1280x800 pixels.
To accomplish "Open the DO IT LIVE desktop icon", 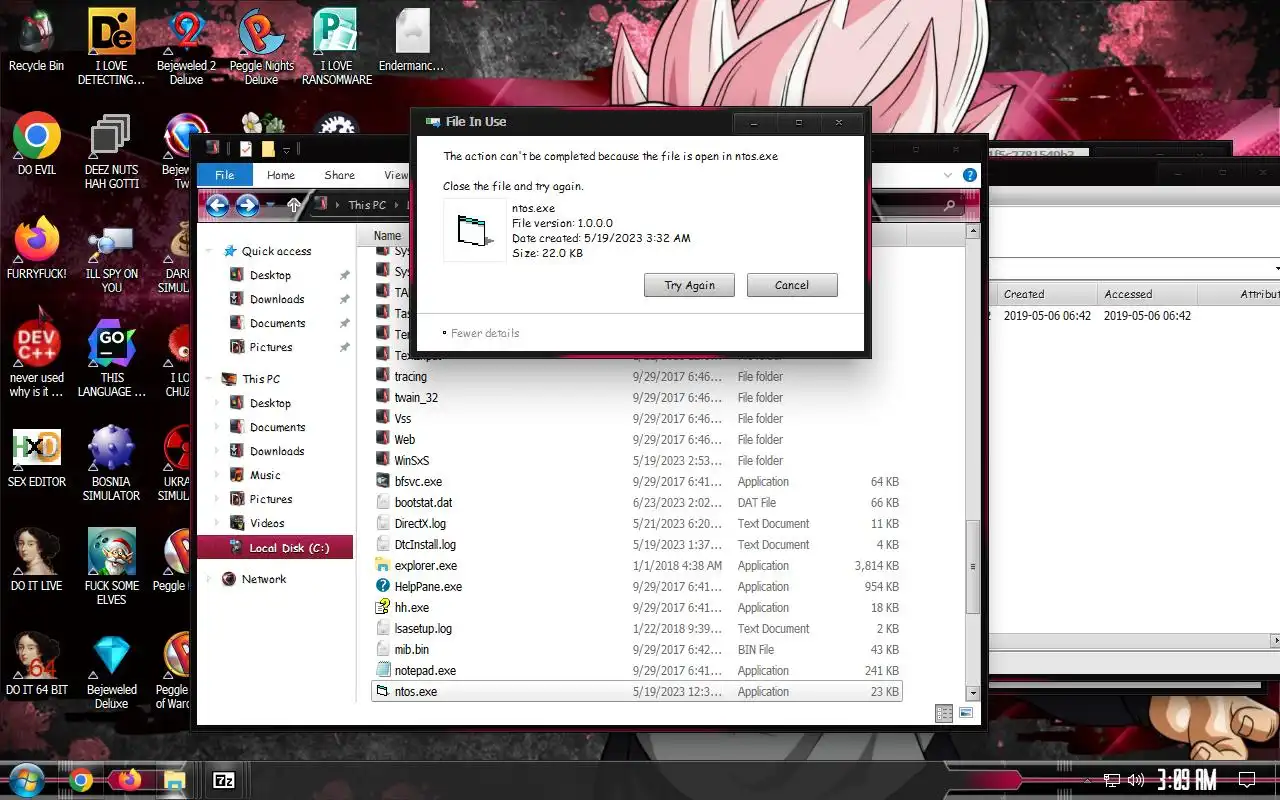I will [x=37, y=560].
